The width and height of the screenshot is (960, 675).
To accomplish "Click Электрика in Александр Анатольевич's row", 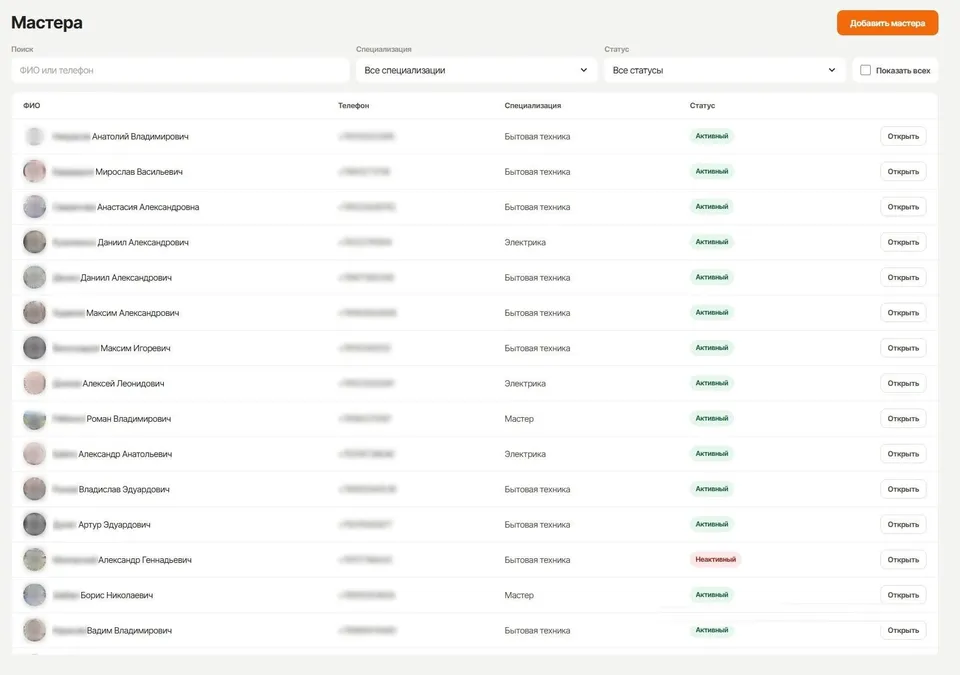I will pyautogui.click(x=525, y=454).
